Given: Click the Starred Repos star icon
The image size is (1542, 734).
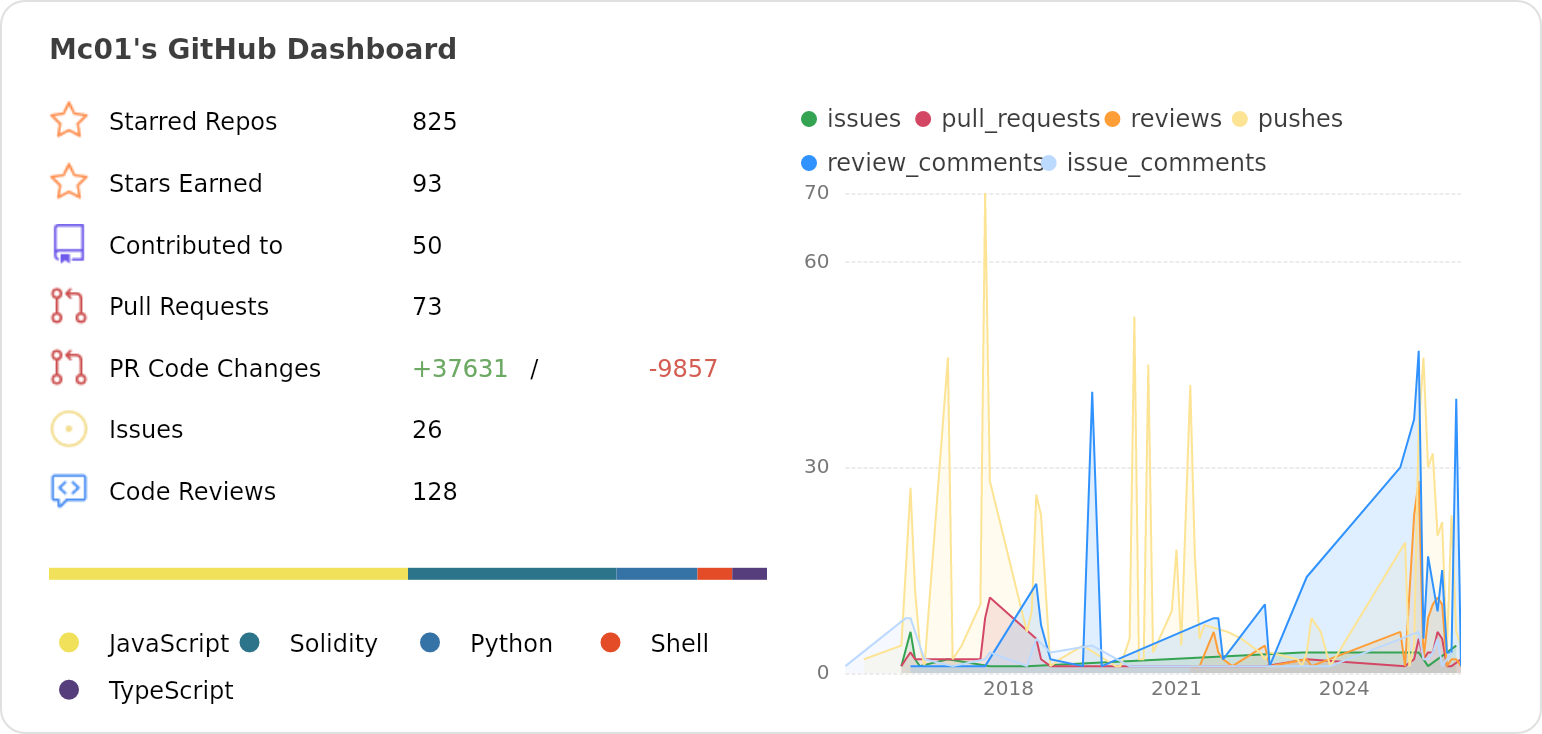Looking at the screenshot, I should coord(69,121).
